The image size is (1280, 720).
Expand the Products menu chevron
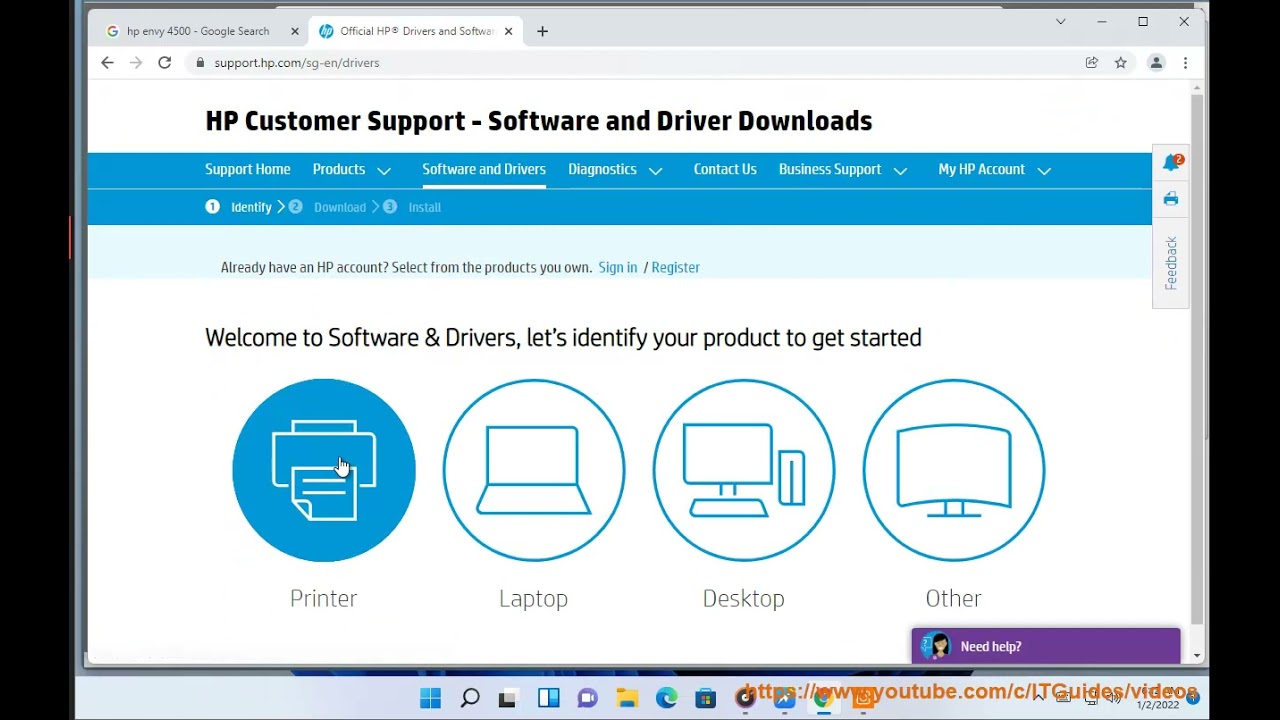point(384,171)
